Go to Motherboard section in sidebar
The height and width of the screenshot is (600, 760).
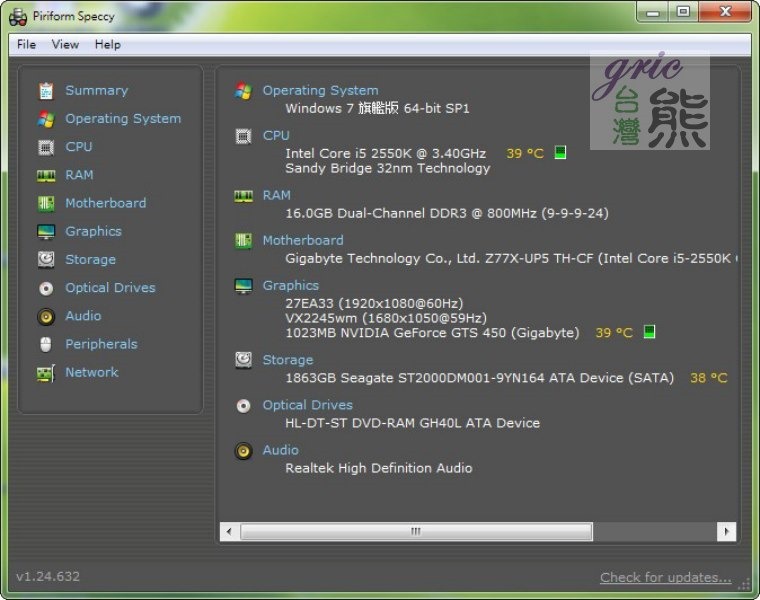[106, 203]
